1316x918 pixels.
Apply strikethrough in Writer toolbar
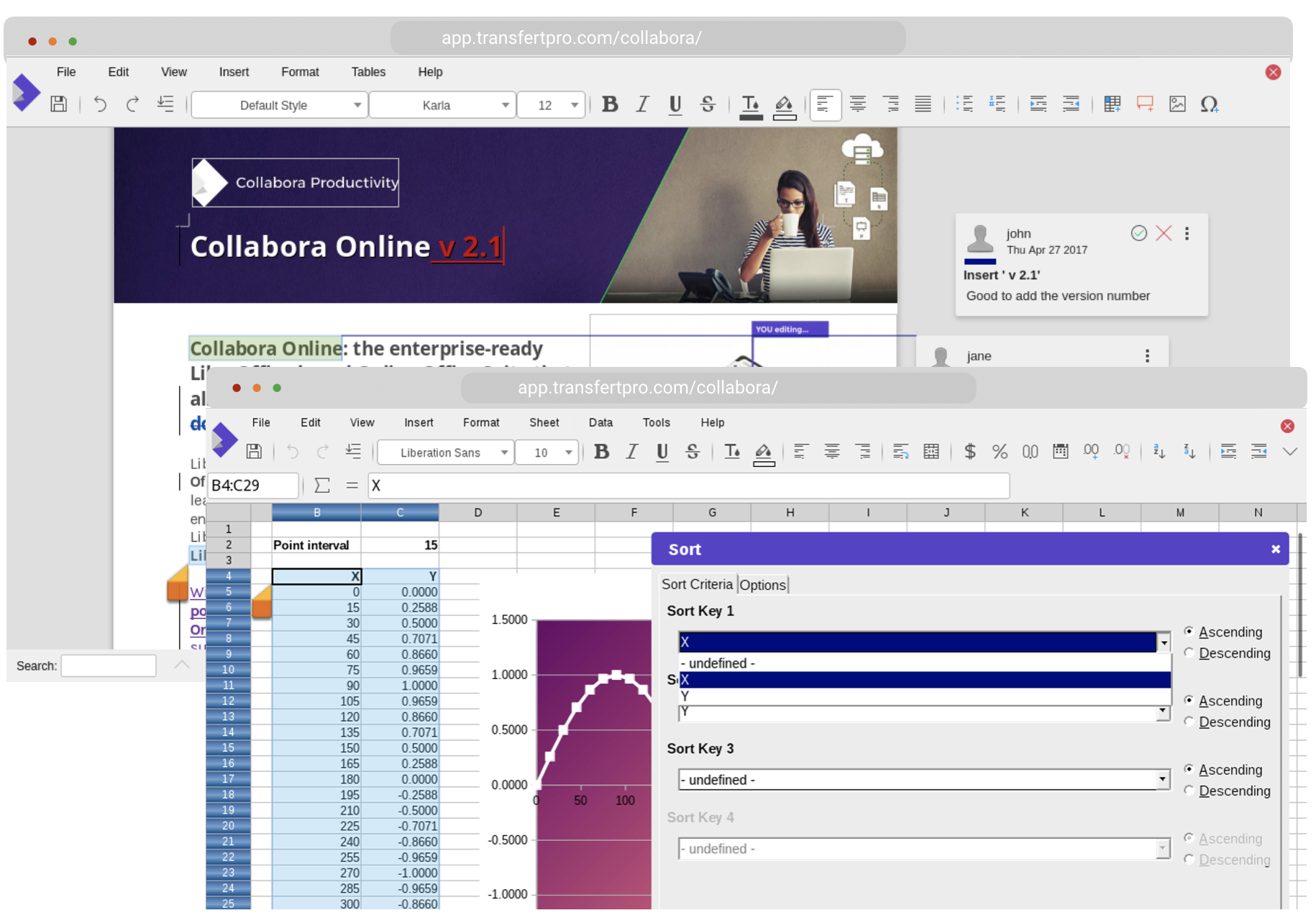pos(708,104)
